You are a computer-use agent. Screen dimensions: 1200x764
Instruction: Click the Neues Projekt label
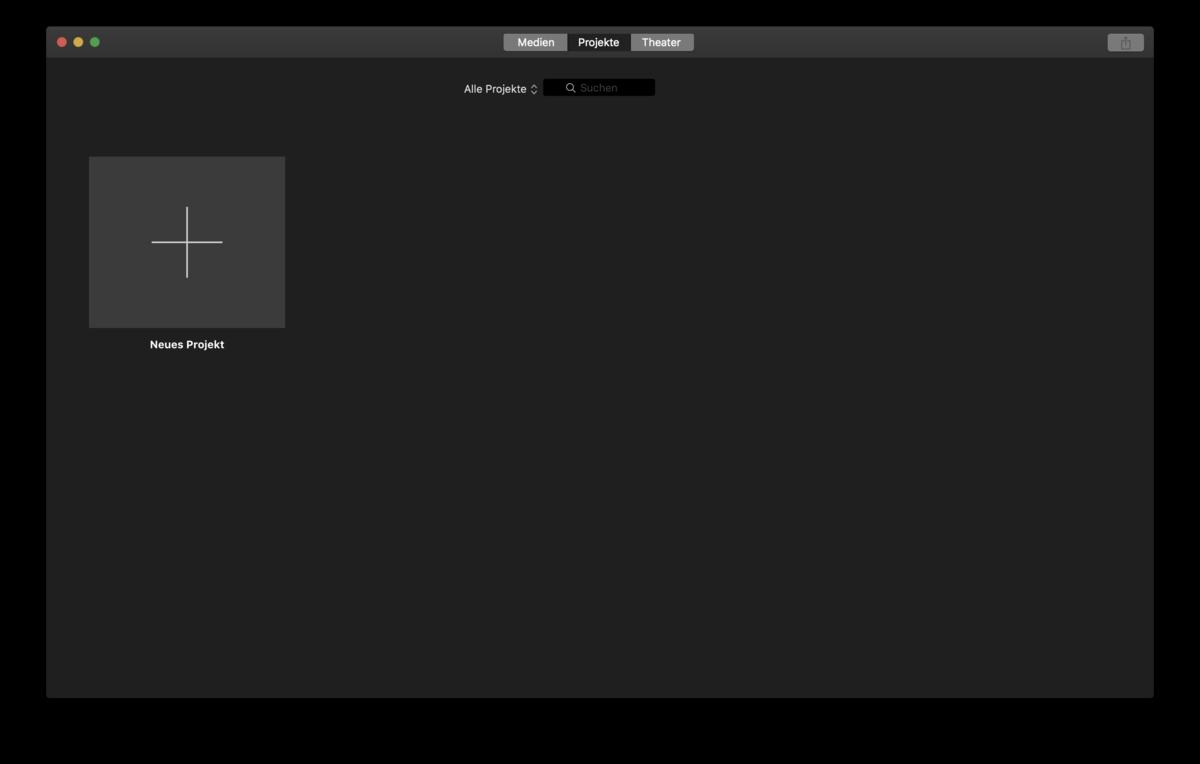click(187, 345)
